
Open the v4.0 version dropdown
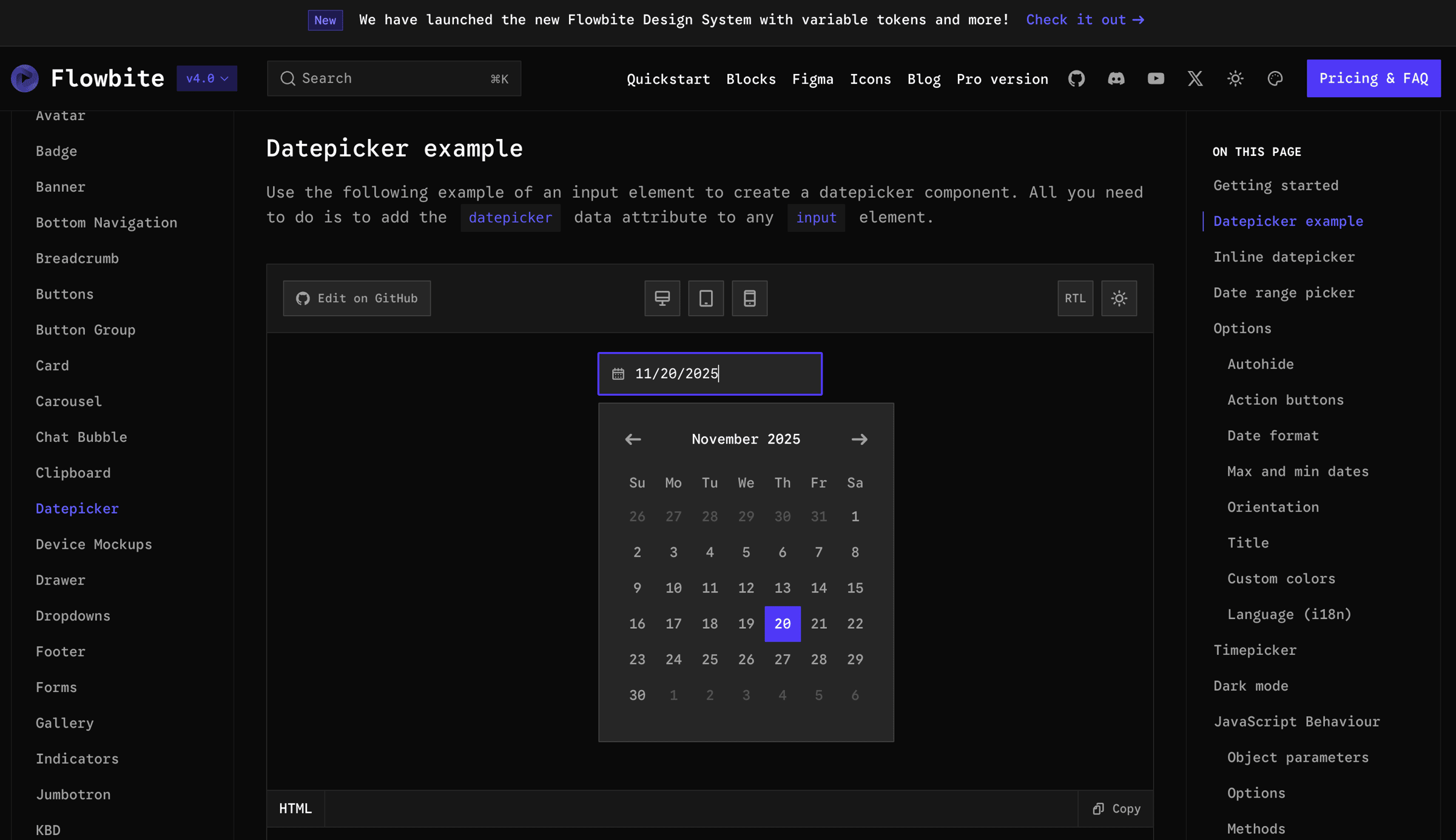[x=207, y=78]
